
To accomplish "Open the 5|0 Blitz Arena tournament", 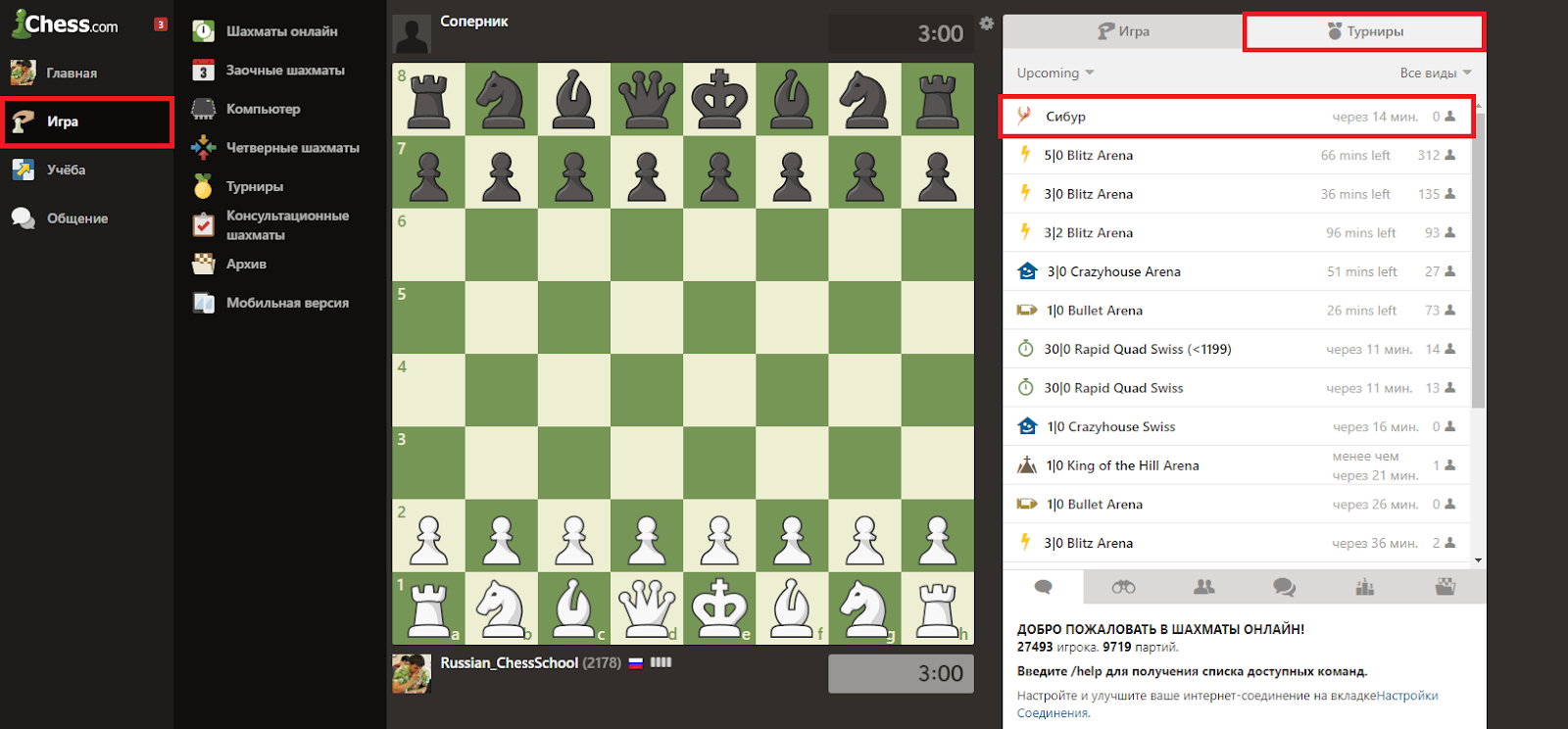I will coord(1237,155).
